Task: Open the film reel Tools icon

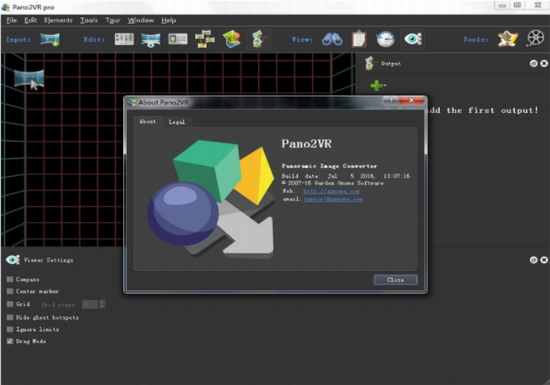Action: point(535,39)
